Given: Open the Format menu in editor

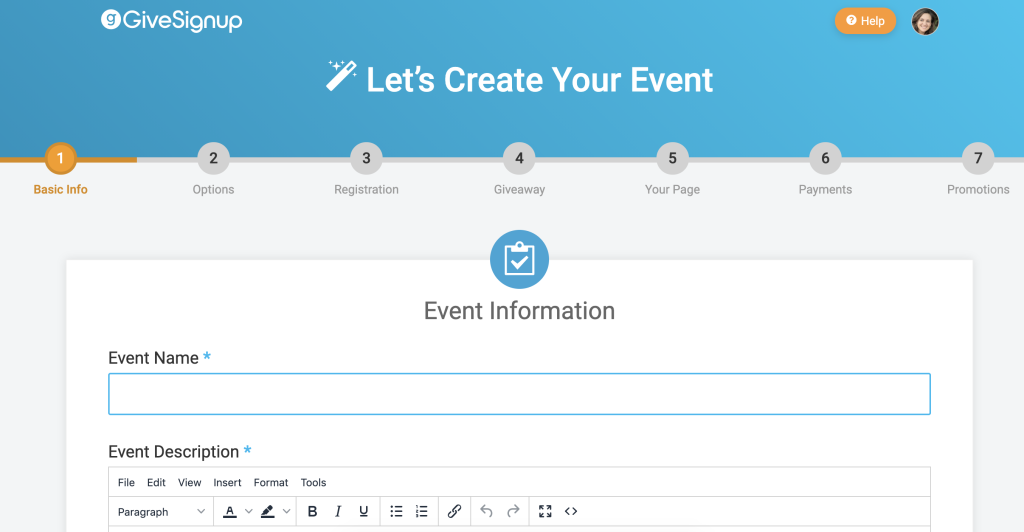Looking at the screenshot, I should tap(271, 482).
